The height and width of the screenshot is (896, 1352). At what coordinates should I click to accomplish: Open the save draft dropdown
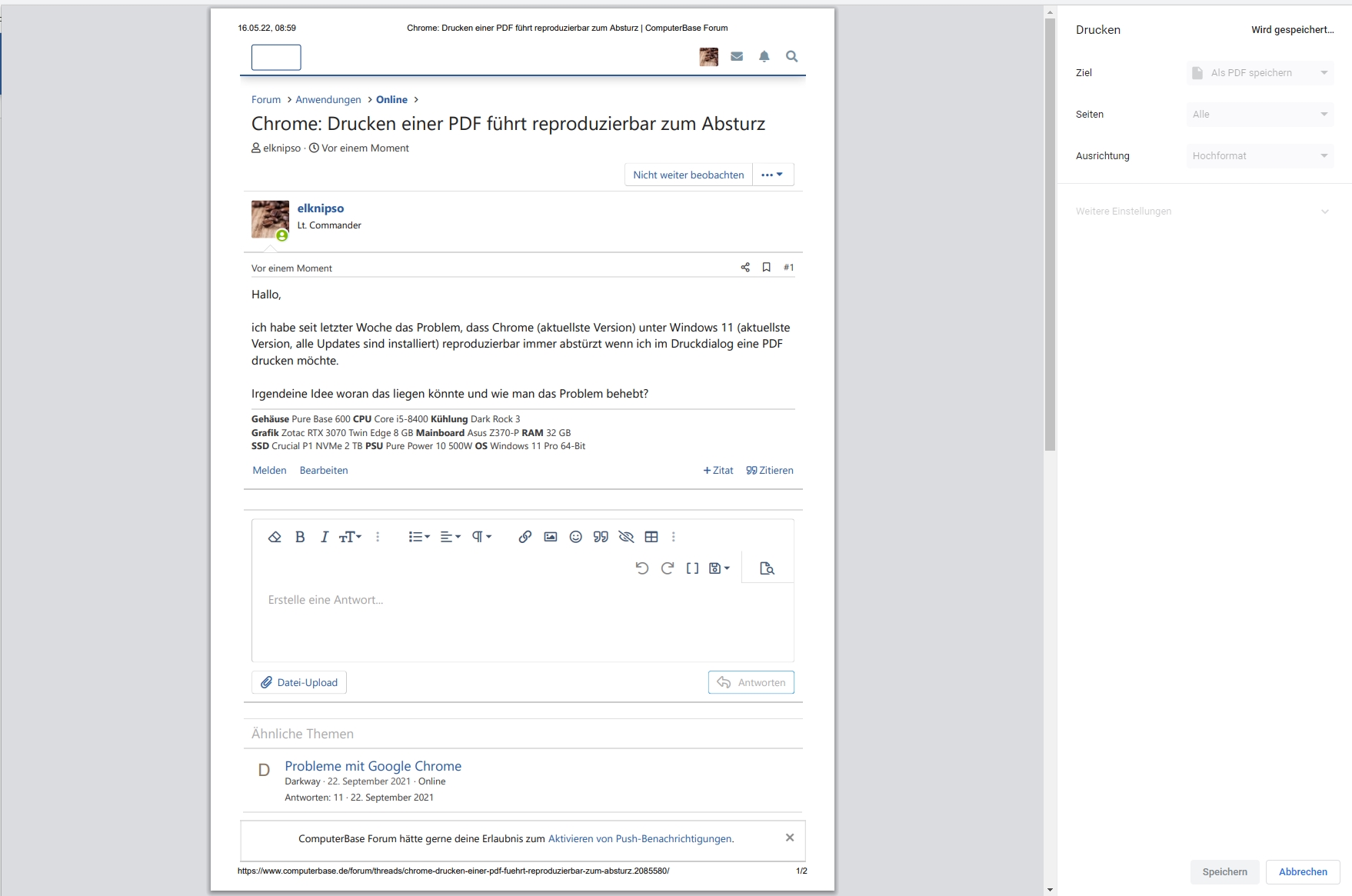(x=719, y=568)
